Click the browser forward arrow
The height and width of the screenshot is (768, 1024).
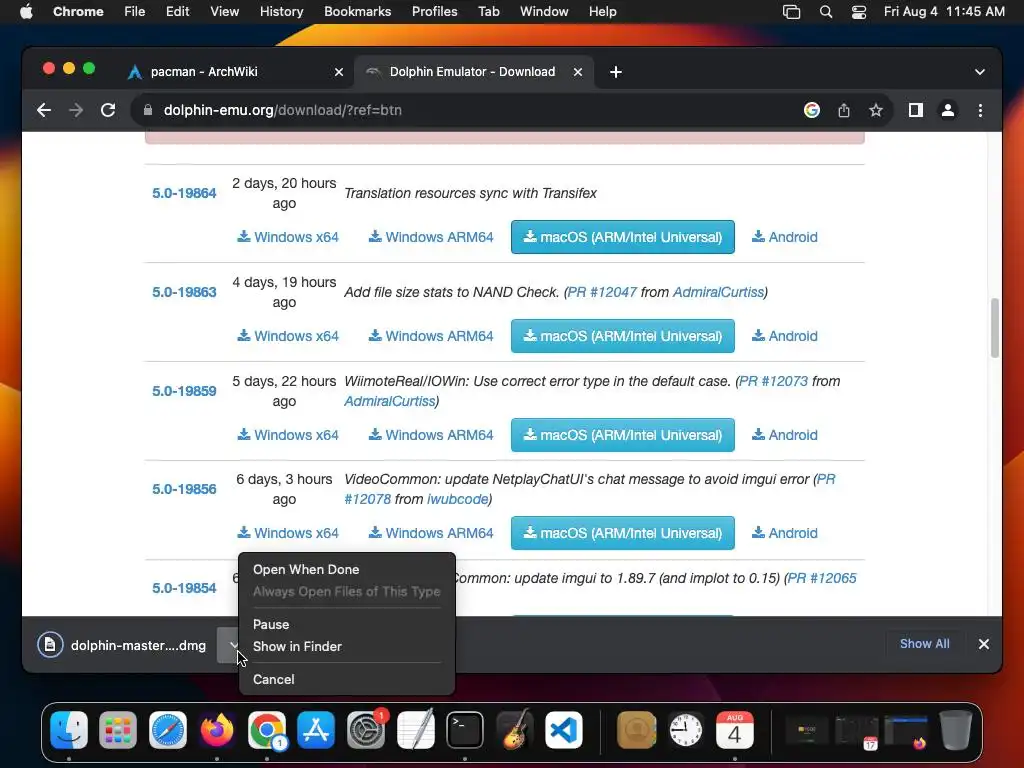tap(76, 110)
